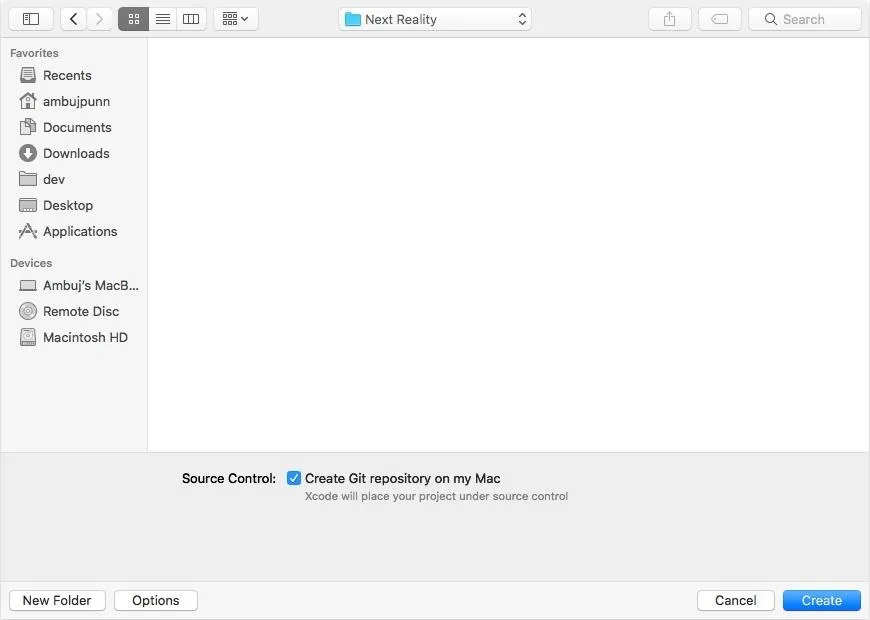Click the Edit Tags toolbar icon
The image size is (870, 620).
[720, 19]
